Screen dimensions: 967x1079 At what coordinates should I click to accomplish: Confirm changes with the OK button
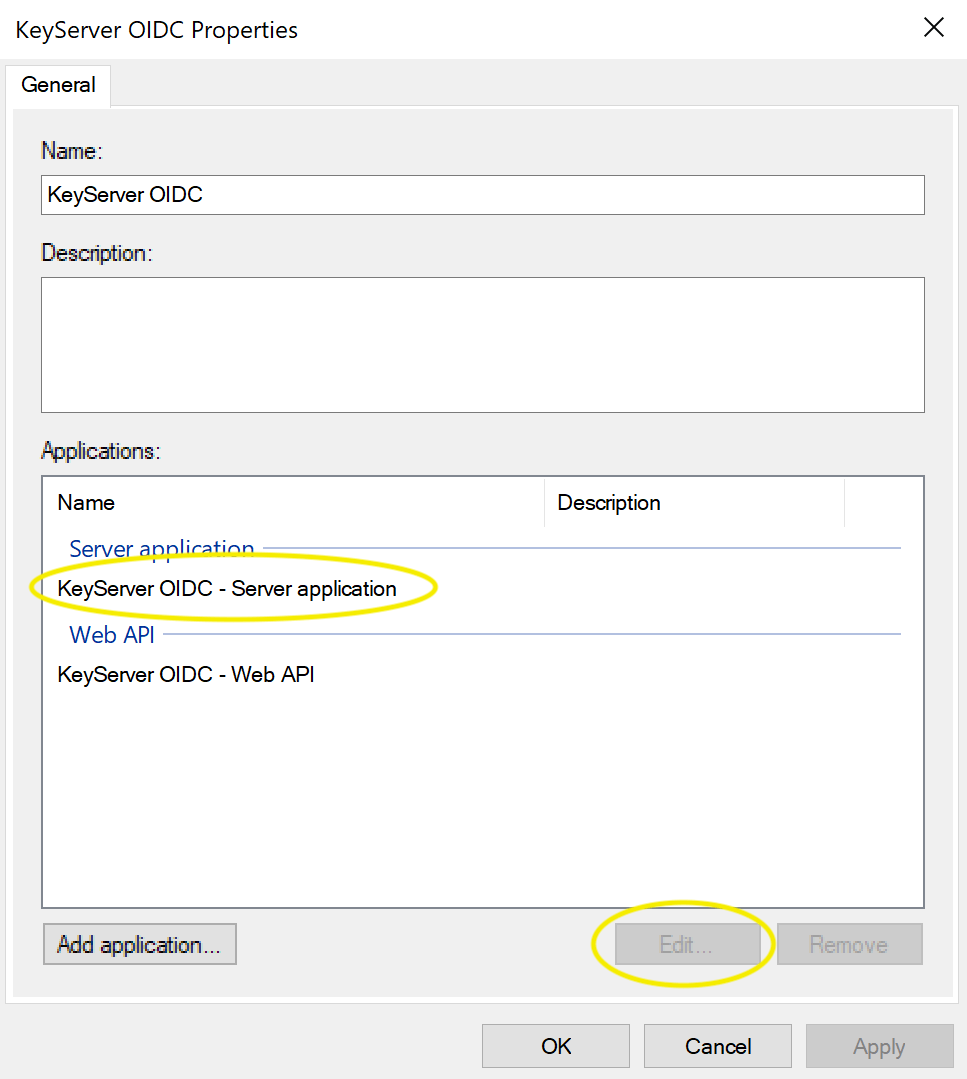(556, 1046)
